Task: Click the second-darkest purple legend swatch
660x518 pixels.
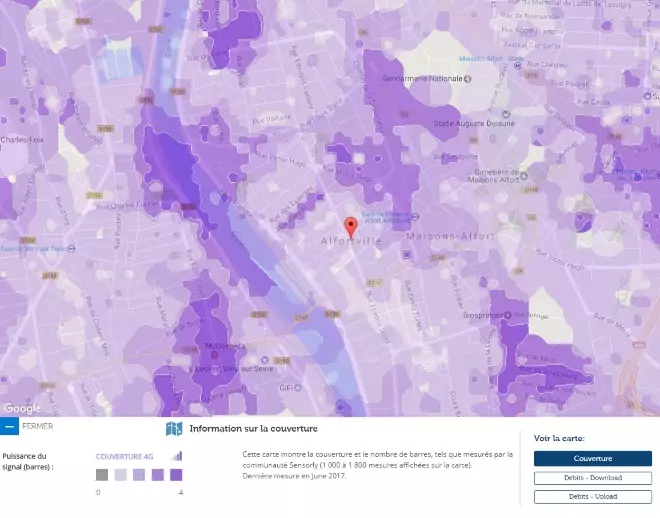Action: [157, 475]
